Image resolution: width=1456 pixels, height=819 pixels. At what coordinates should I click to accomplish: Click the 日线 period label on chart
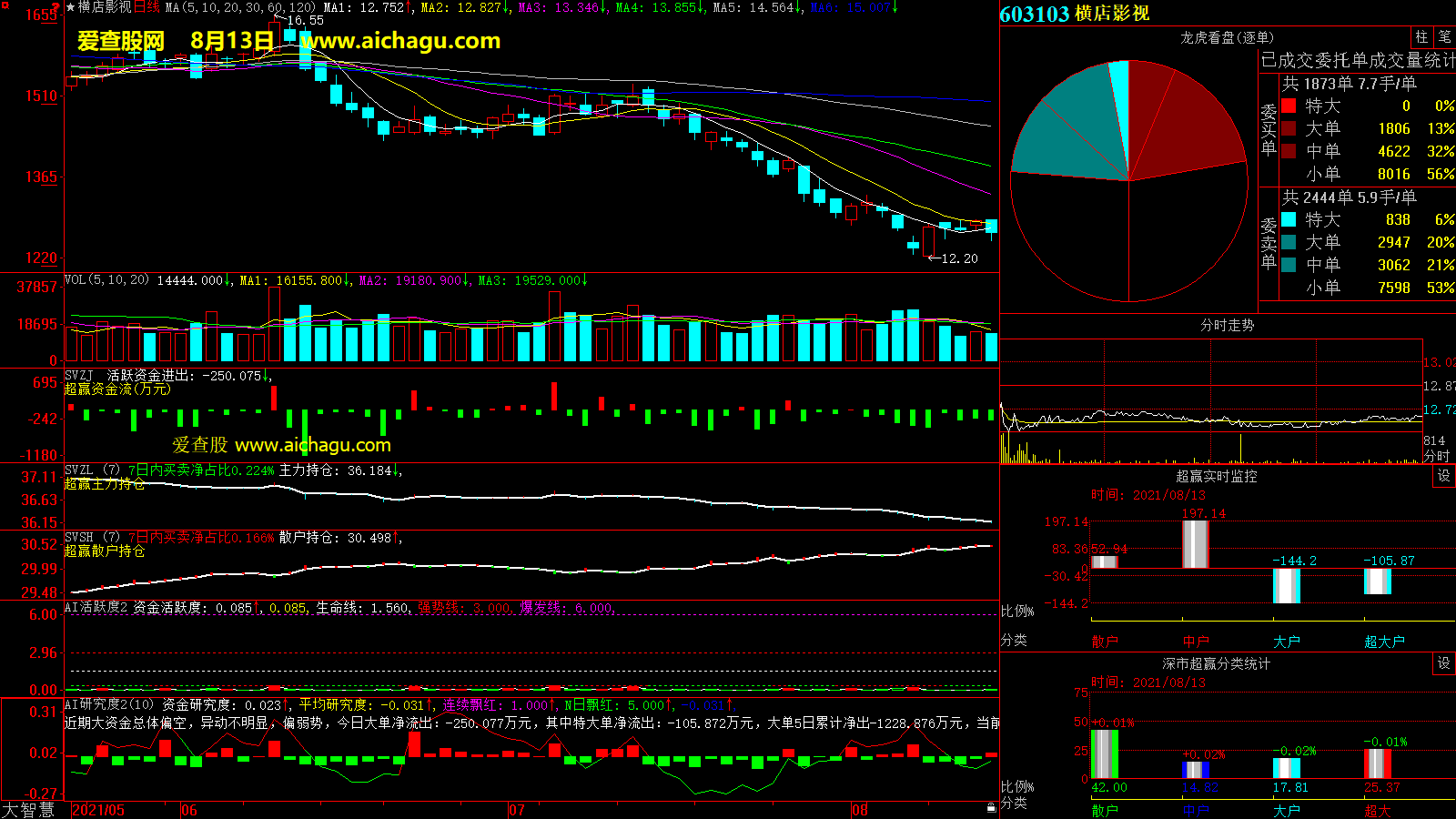click(147, 7)
